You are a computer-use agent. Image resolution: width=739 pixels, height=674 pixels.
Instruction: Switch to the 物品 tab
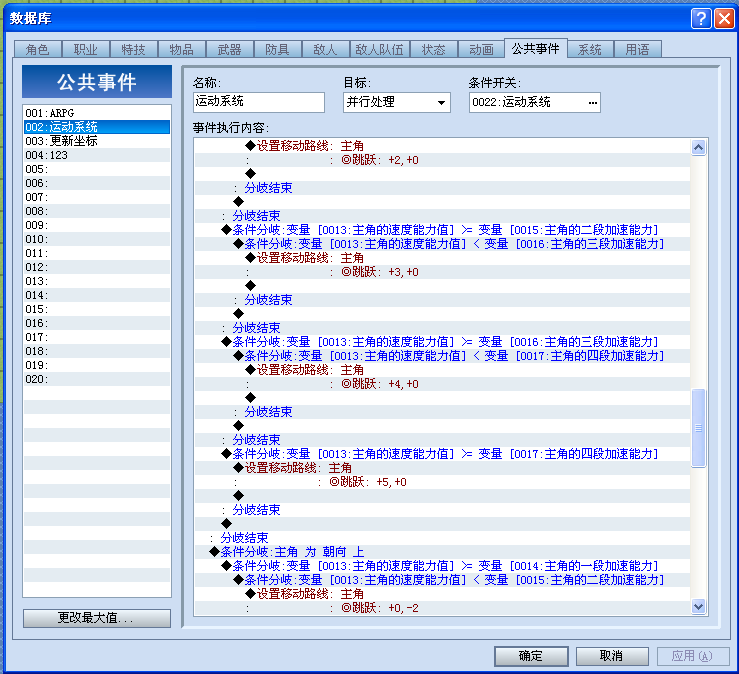(181, 49)
